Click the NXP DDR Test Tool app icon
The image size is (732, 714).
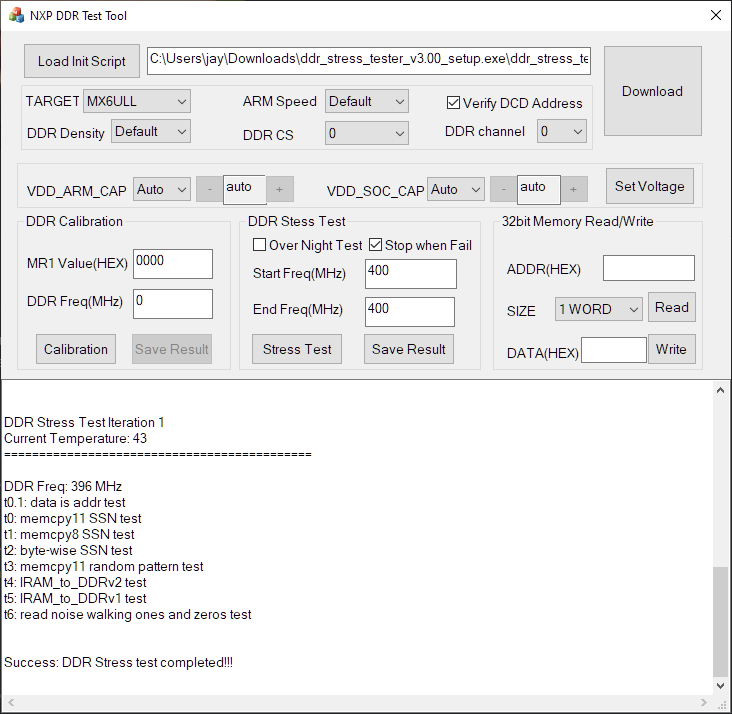pos(16,15)
